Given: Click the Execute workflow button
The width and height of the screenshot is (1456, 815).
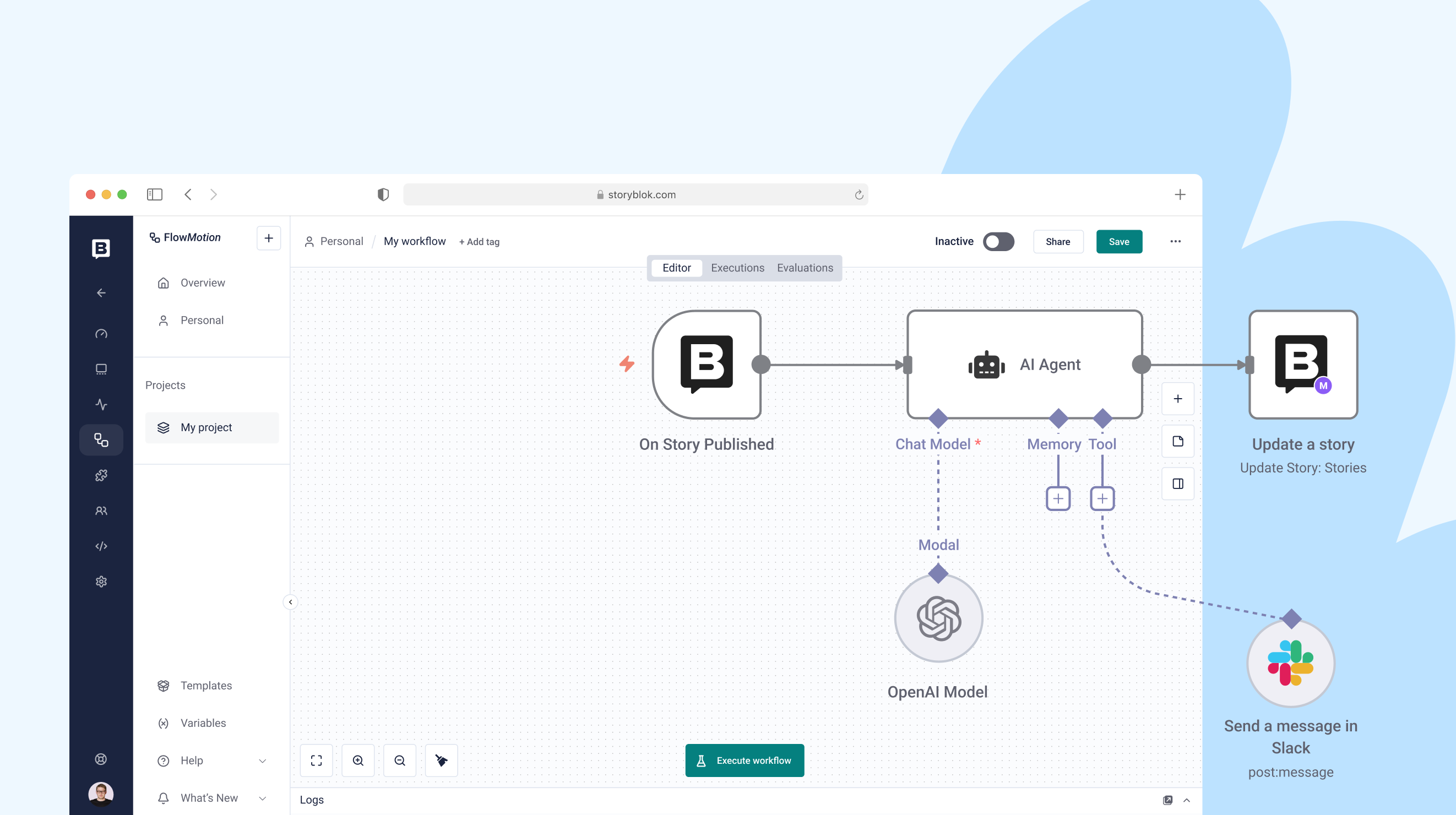Looking at the screenshot, I should (745, 760).
